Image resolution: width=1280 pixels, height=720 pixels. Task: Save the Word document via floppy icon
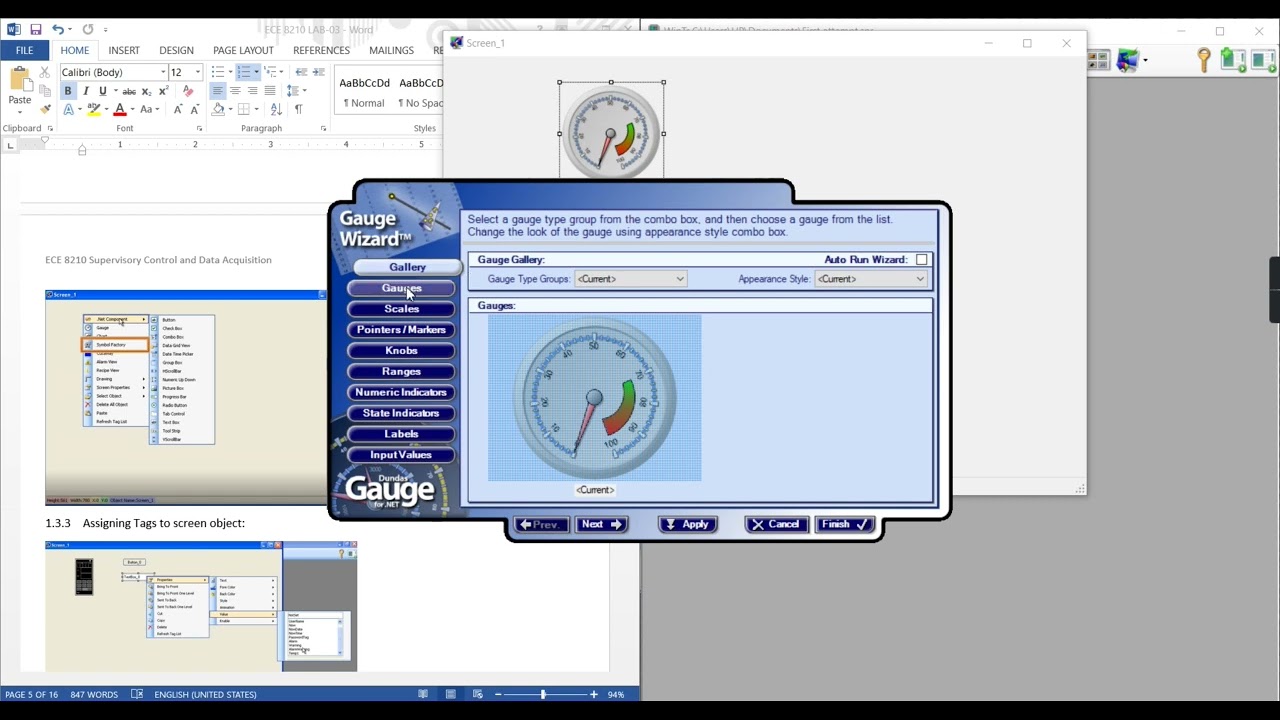click(x=36, y=30)
